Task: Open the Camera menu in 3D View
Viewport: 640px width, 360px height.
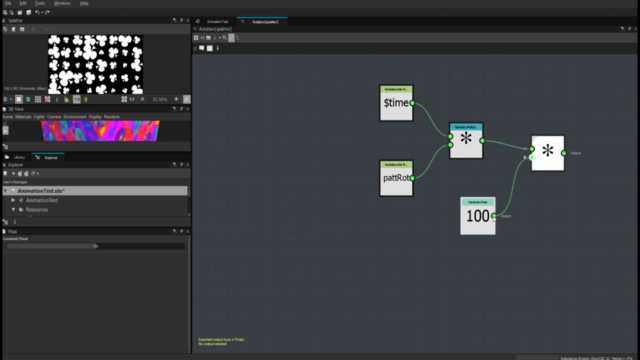Action: pos(54,117)
